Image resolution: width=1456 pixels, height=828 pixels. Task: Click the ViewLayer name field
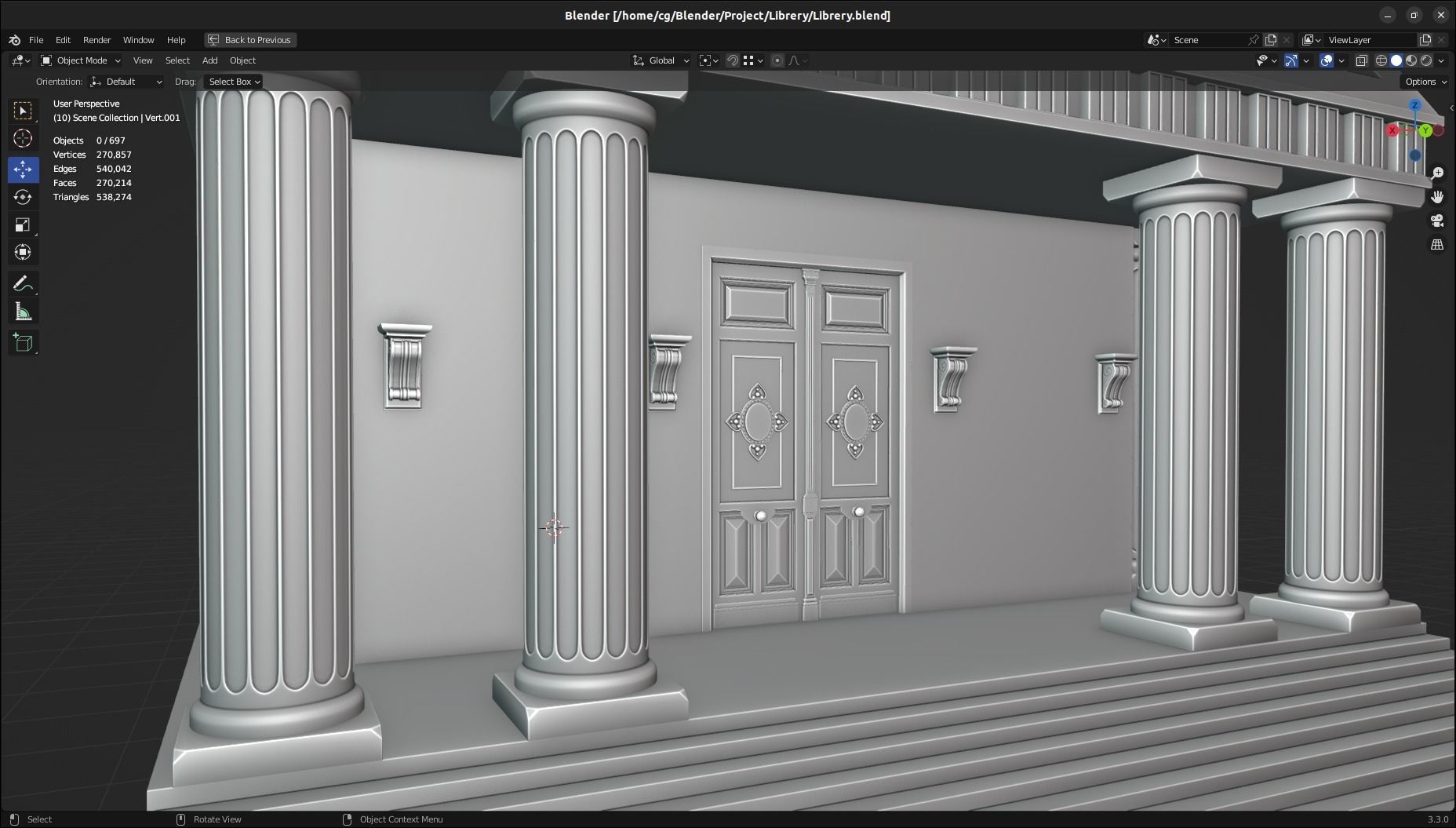coord(1370,40)
